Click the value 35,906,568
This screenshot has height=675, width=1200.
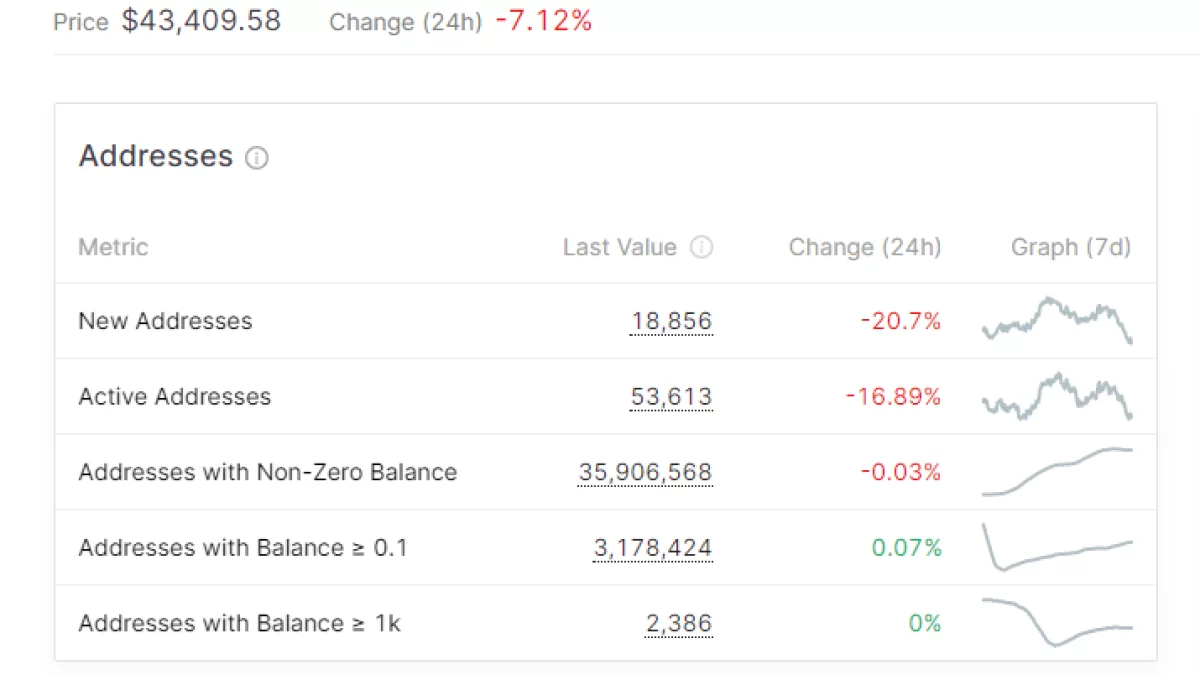pyautogui.click(x=645, y=472)
